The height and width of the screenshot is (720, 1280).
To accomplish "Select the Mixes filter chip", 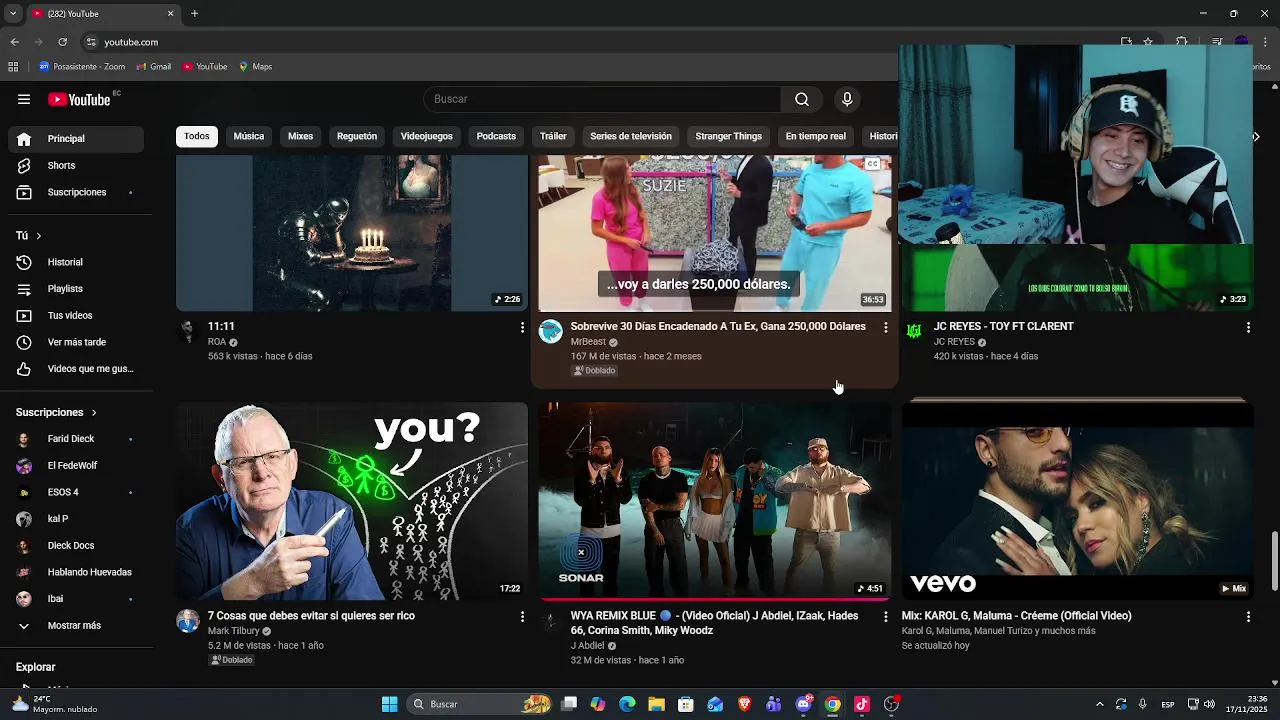I will tap(301, 136).
